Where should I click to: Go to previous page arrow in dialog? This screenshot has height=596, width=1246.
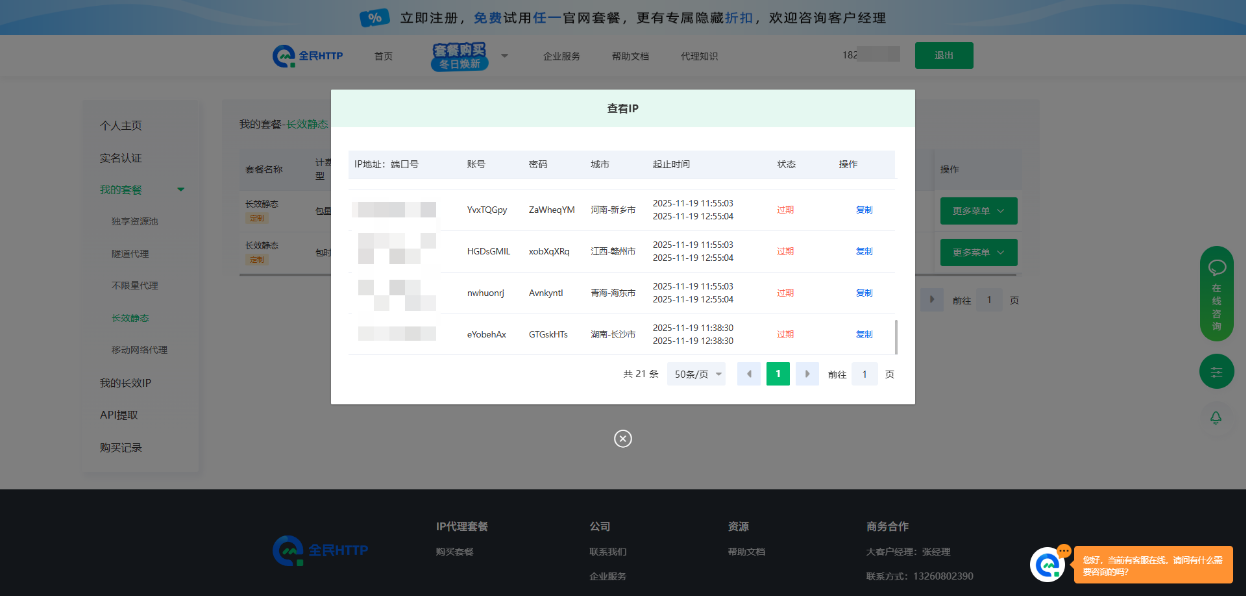(x=749, y=374)
